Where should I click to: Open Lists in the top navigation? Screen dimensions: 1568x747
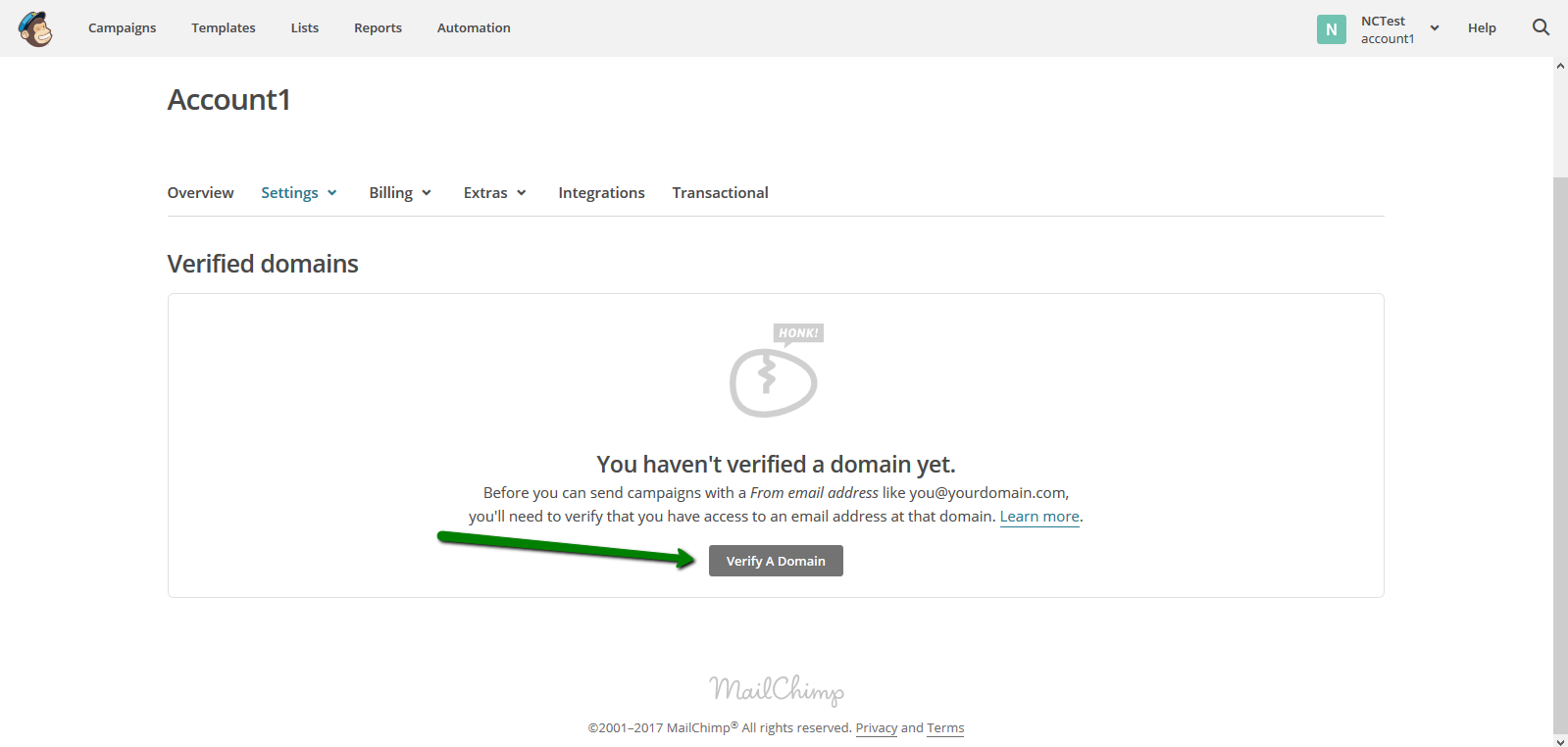coord(305,27)
